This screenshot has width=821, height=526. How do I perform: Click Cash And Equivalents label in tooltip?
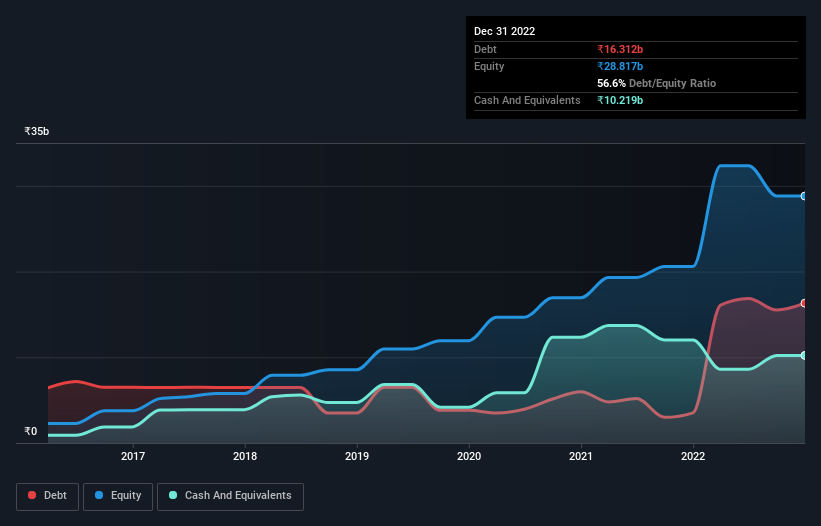pos(527,100)
